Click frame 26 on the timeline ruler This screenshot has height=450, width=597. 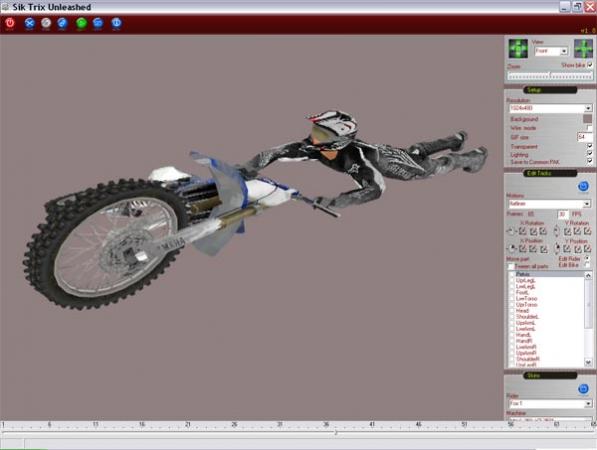click(234, 424)
